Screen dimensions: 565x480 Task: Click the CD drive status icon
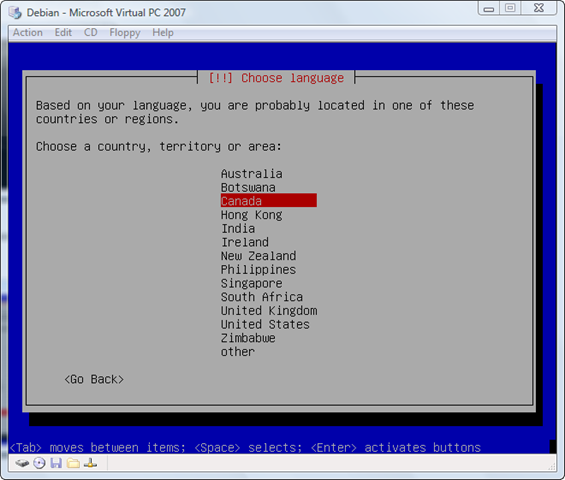click(39, 463)
